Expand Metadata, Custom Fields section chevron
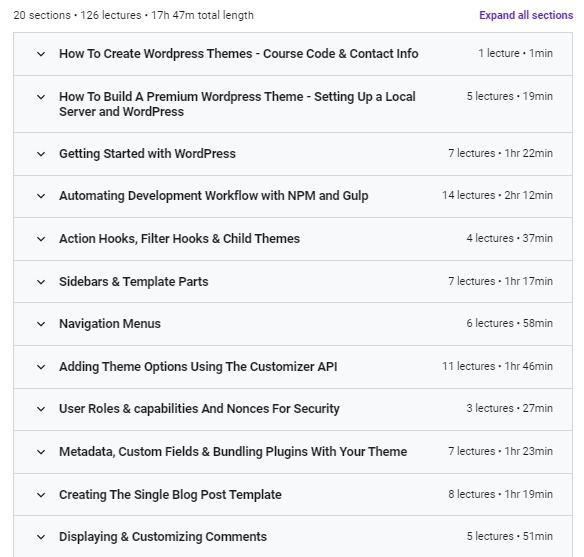The height and width of the screenshot is (557, 584). (41, 452)
